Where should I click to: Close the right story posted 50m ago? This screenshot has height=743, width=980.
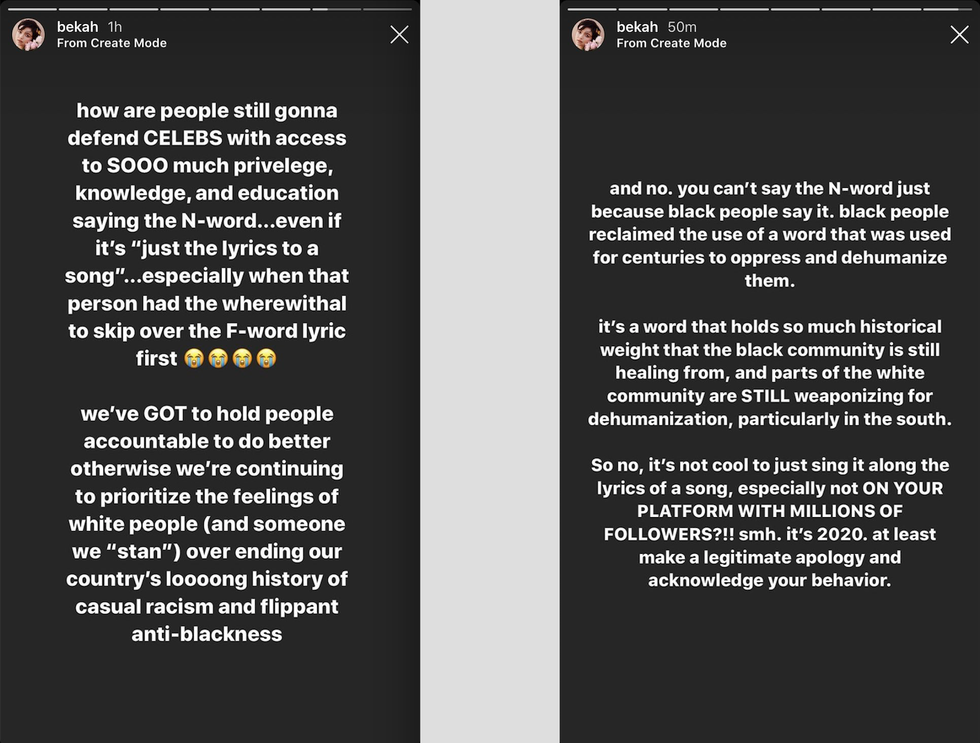click(959, 35)
